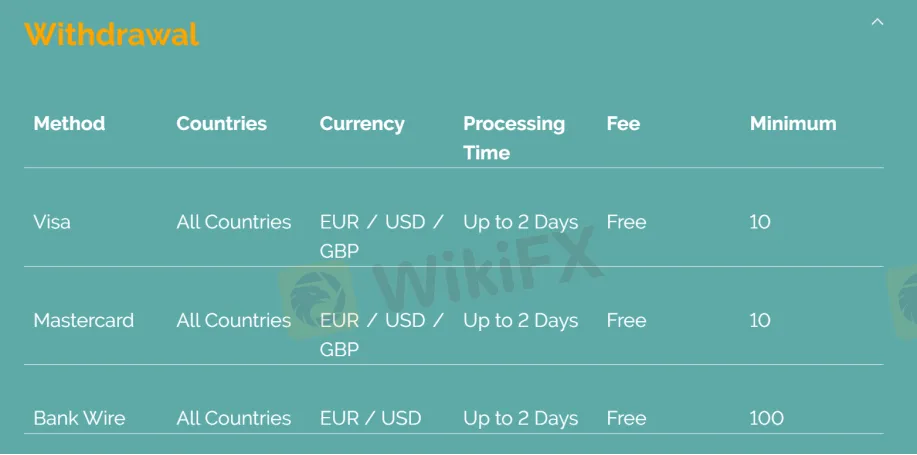Image resolution: width=917 pixels, height=455 pixels.
Task: Click the Minimum column header
Action: point(793,123)
